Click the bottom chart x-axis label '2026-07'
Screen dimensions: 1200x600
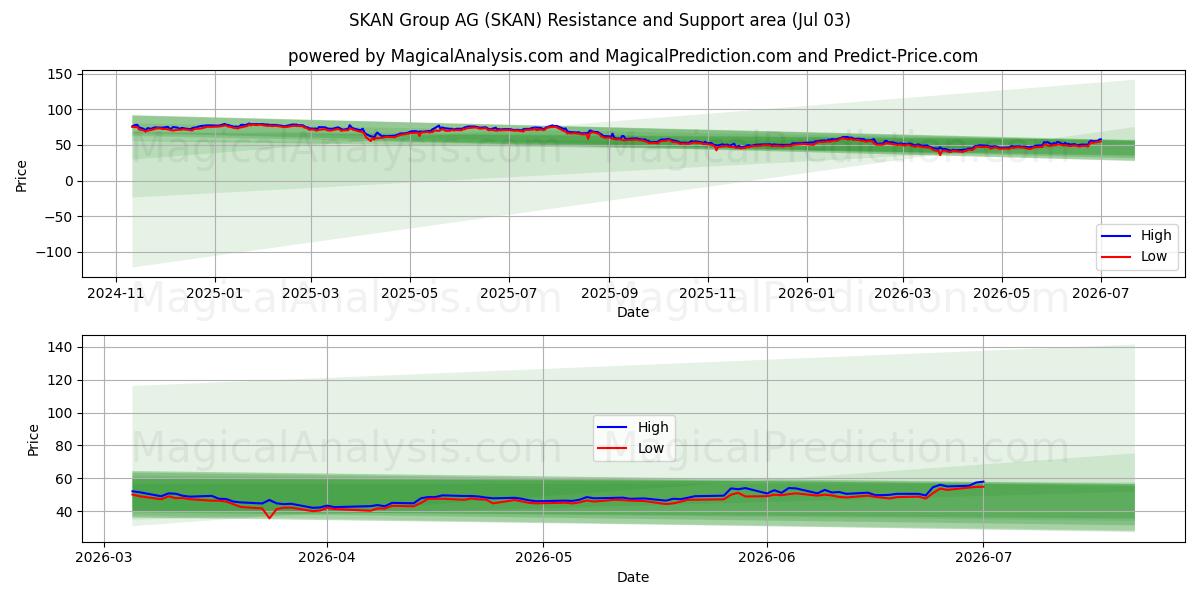pos(983,559)
